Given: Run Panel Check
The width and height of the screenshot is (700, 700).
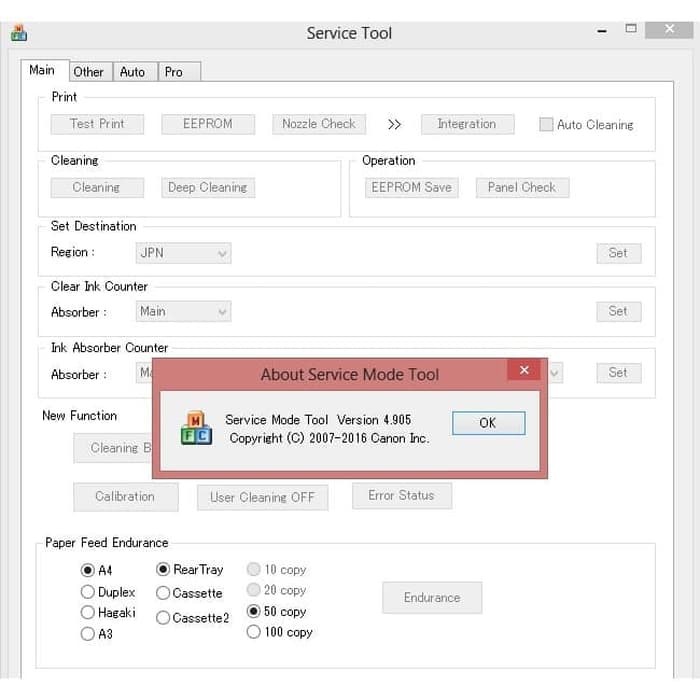Looking at the screenshot, I should (x=522, y=188).
